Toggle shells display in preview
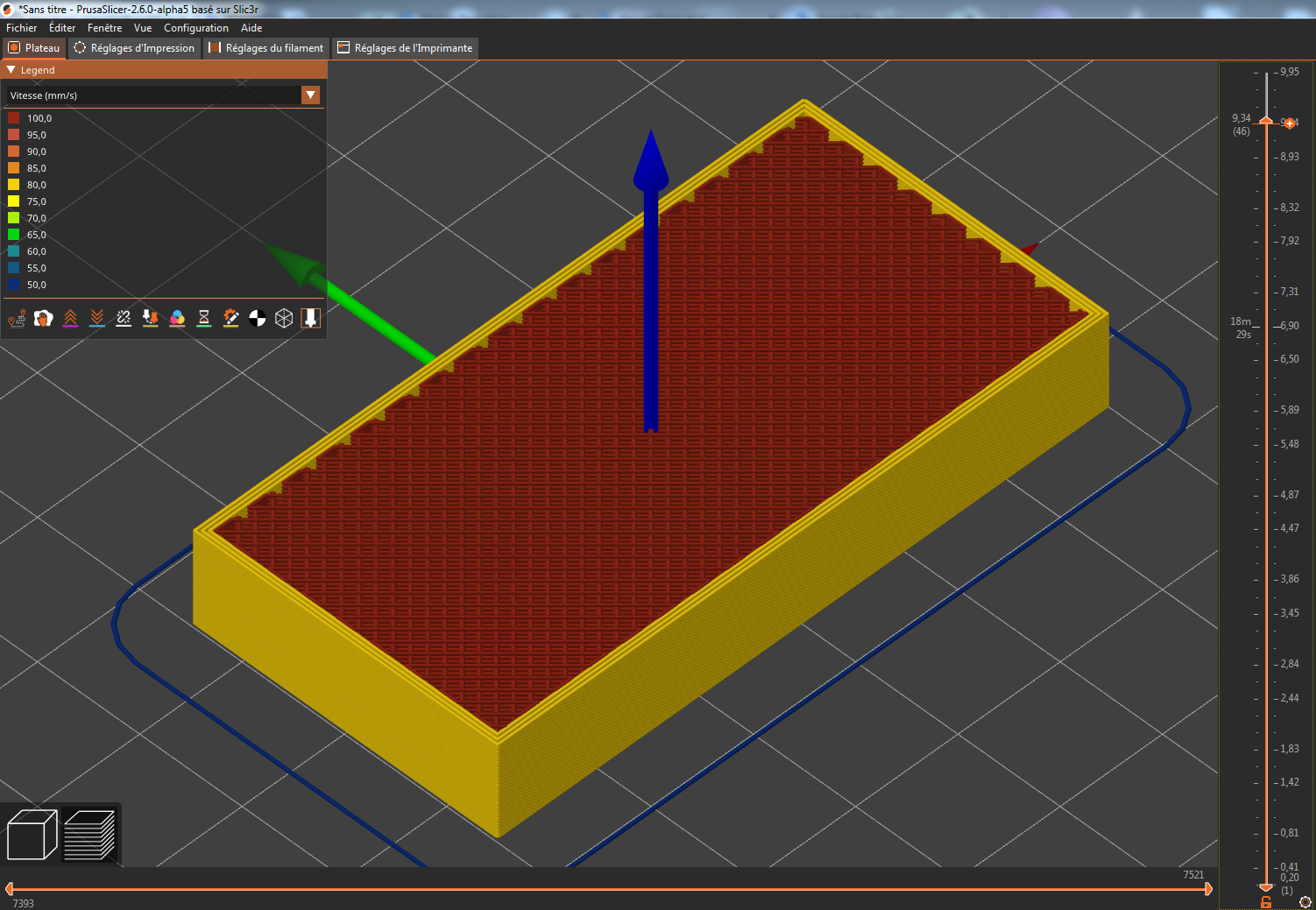The image size is (1316, 910). click(284, 318)
